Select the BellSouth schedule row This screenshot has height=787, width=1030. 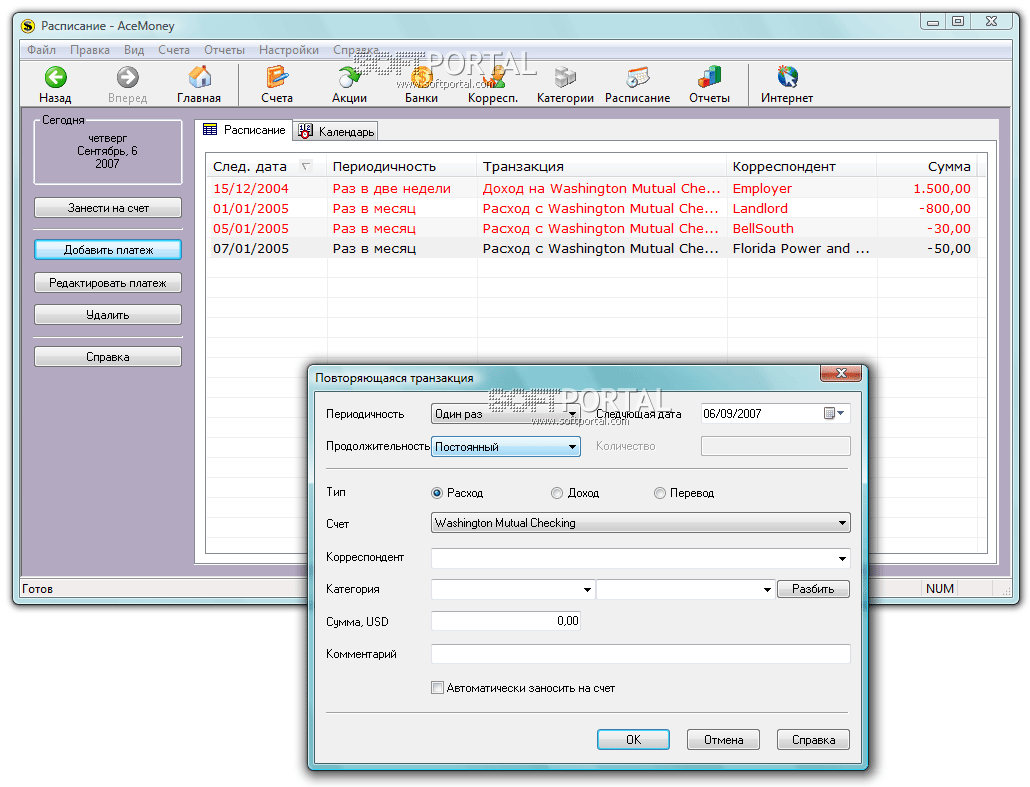pos(592,229)
